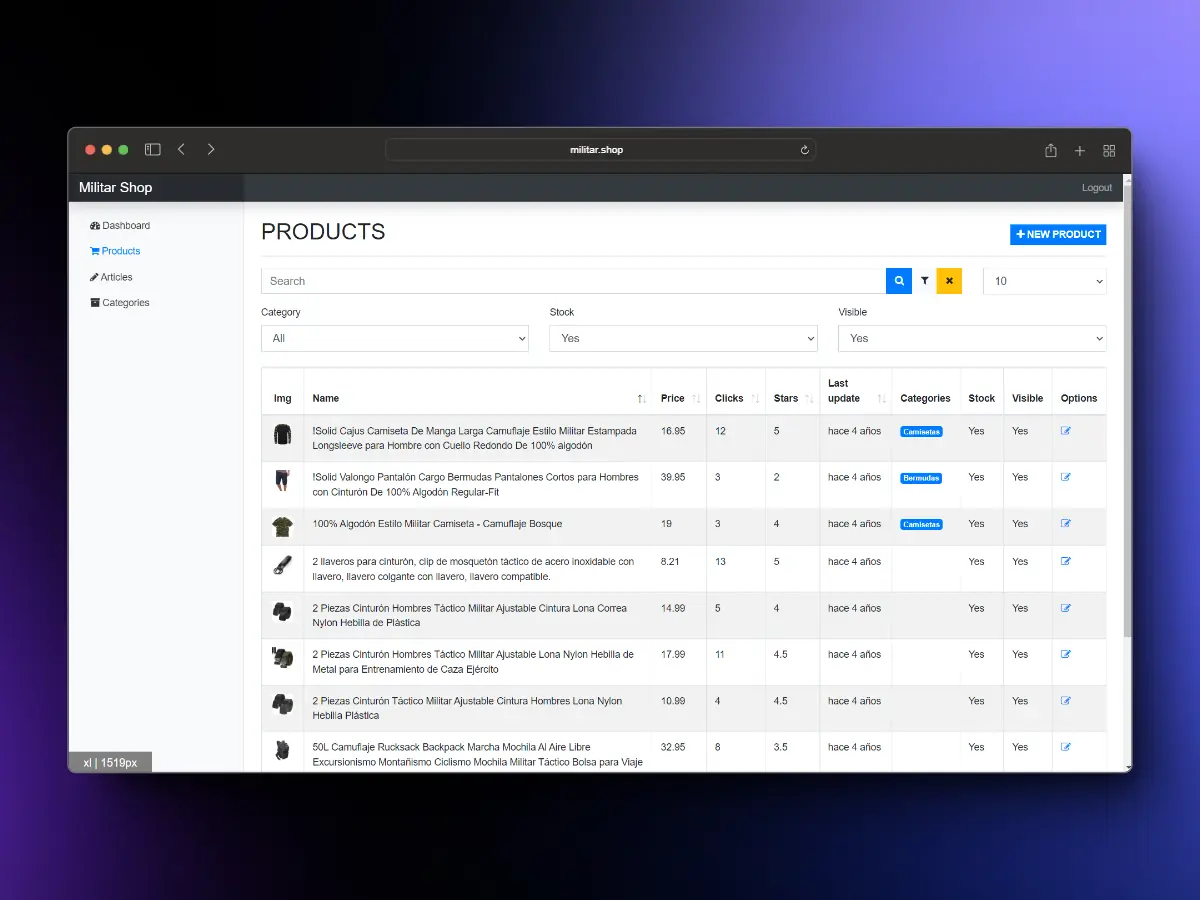Reload the page with the refresh icon

(804, 150)
